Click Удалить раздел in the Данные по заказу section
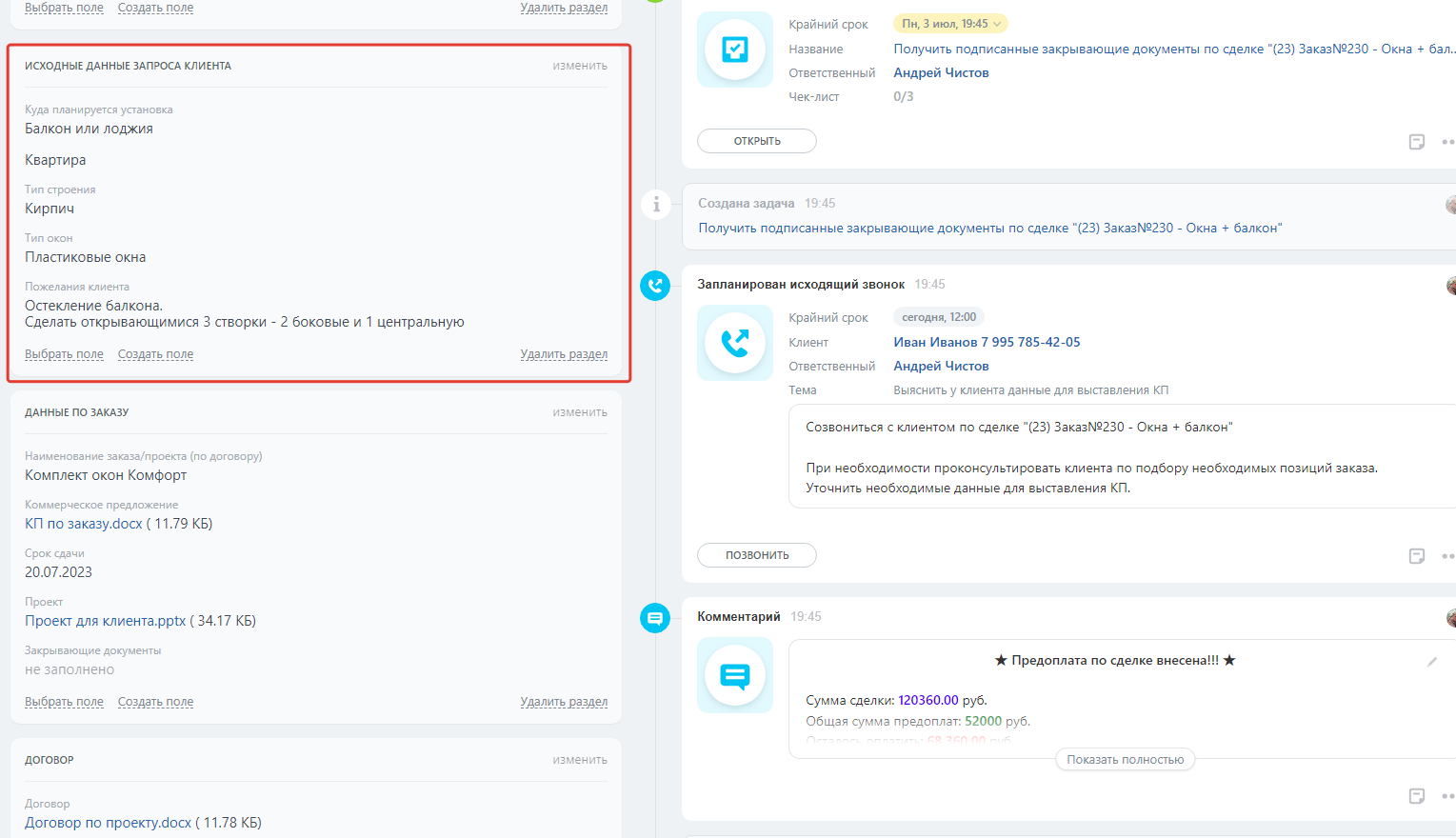The image size is (1456, 838). 564,702
